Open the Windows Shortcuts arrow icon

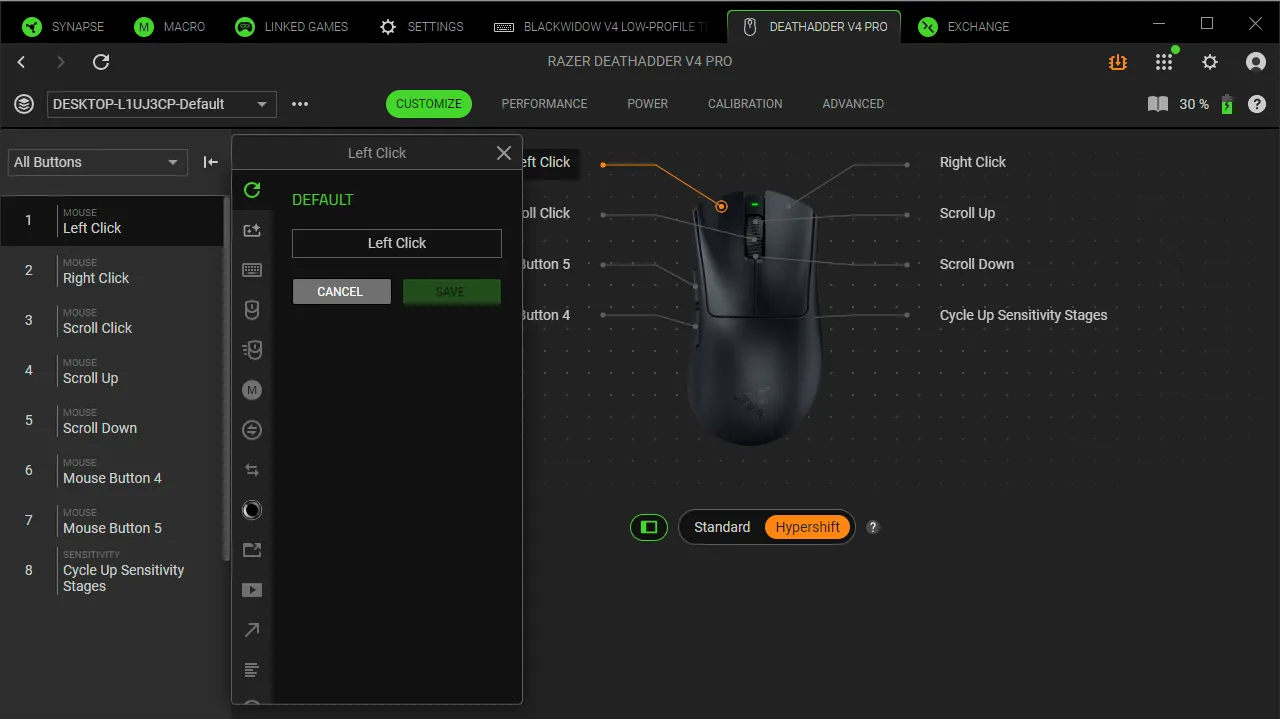tap(252, 630)
